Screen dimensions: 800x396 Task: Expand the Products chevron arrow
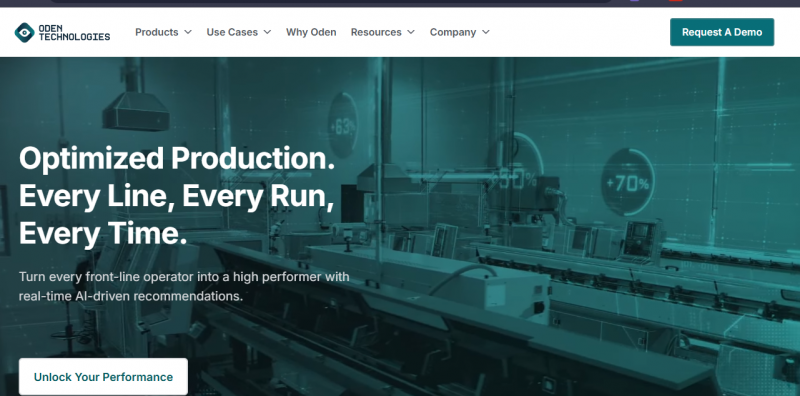pos(188,32)
